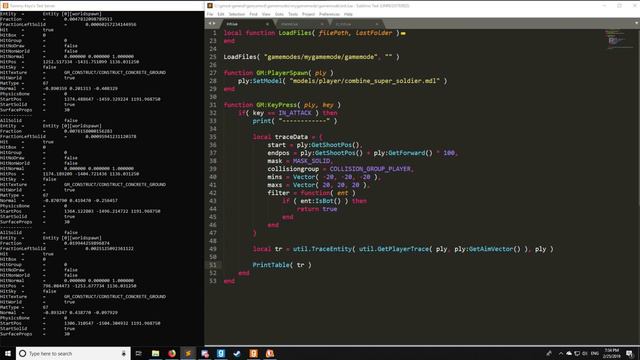Select Sublime Text taskbar icon
Viewport: 640px width, 360px height.
click(188, 353)
